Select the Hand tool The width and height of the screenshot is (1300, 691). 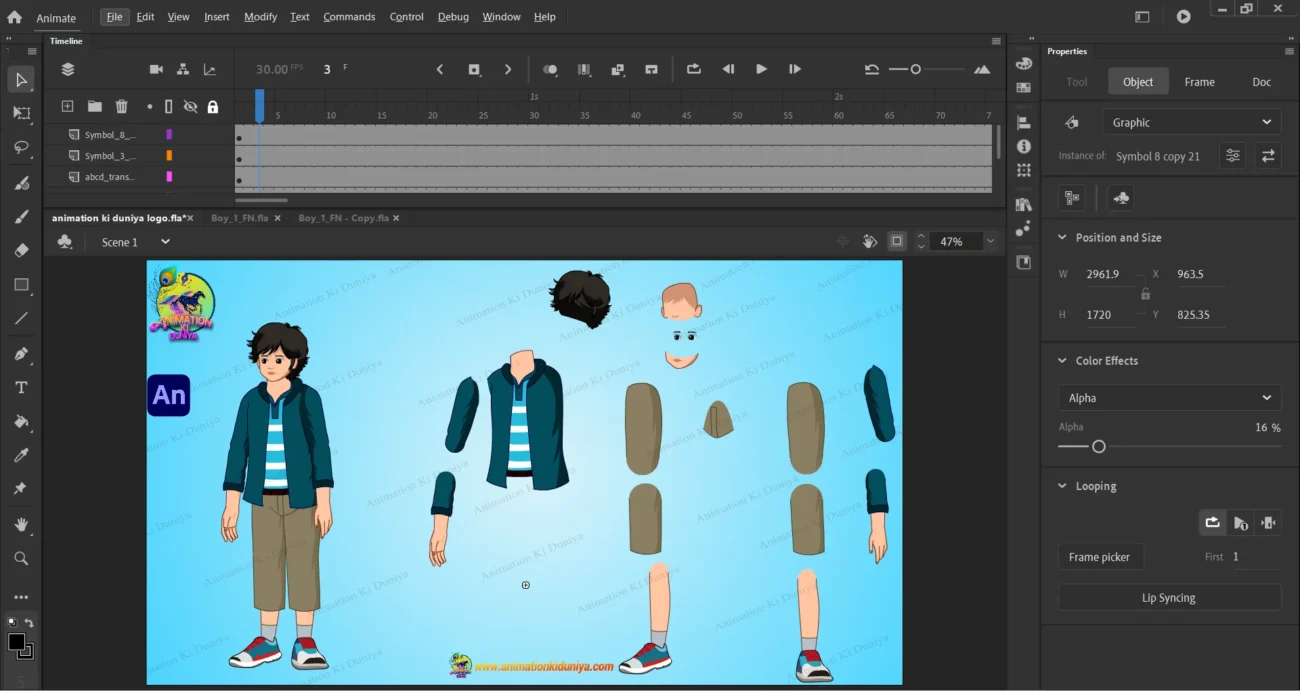pyautogui.click(x=21, y=524)
